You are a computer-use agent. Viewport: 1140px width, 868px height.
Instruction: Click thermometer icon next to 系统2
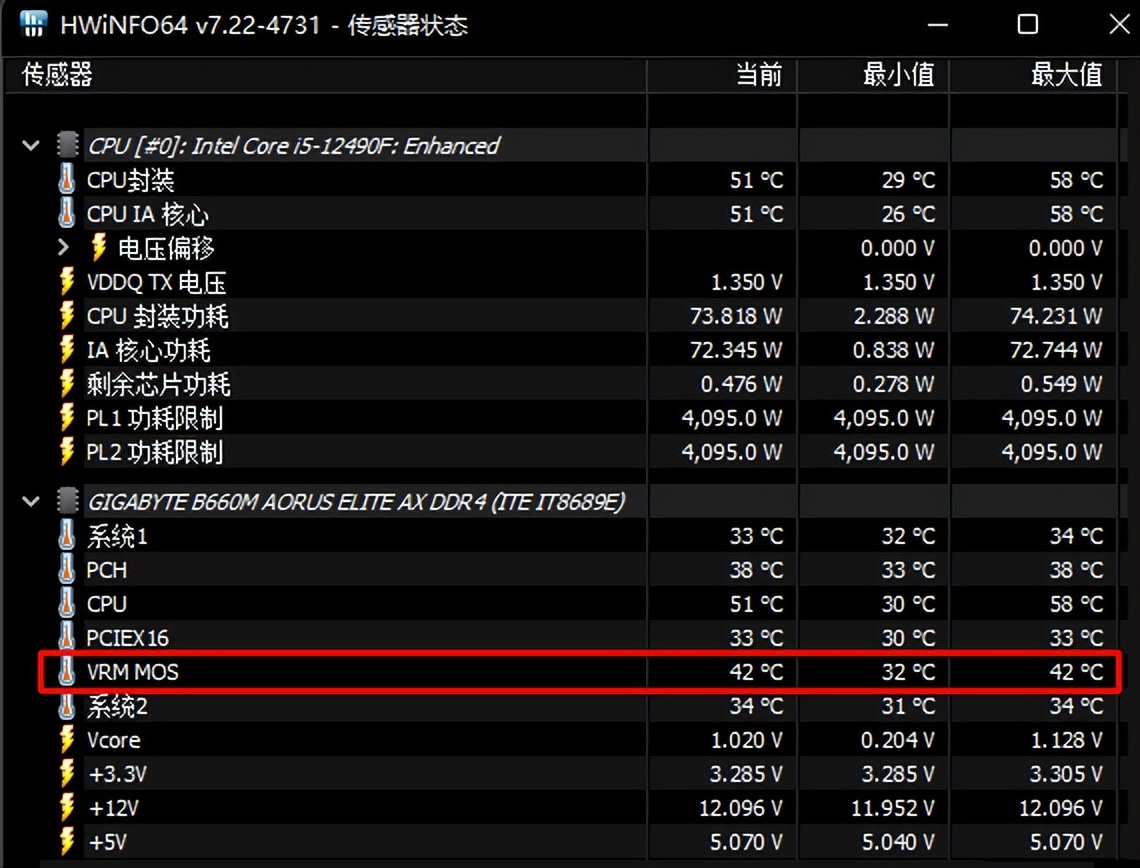67,705
